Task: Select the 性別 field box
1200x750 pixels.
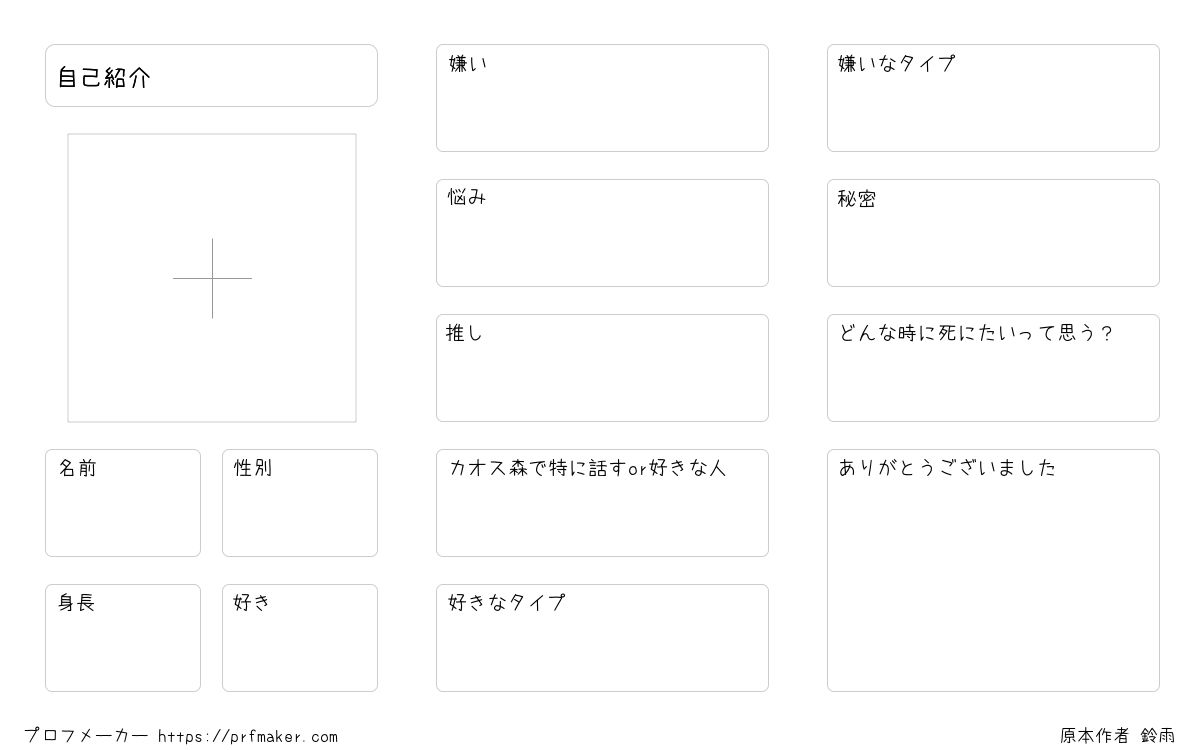Action: click(x=300, y=503)
